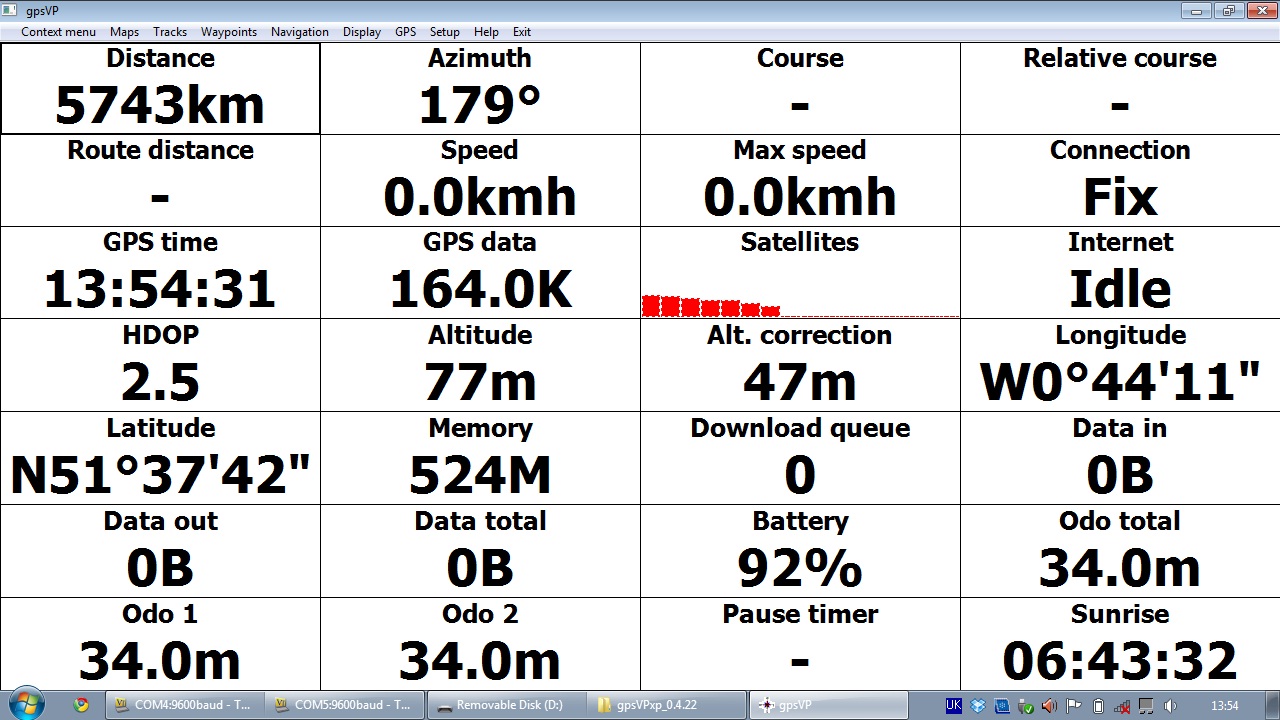Image resolution: width=1280 pixels, height=720 pixels.
Task: Open the Windows Start menu
Action: coord(25,704)
